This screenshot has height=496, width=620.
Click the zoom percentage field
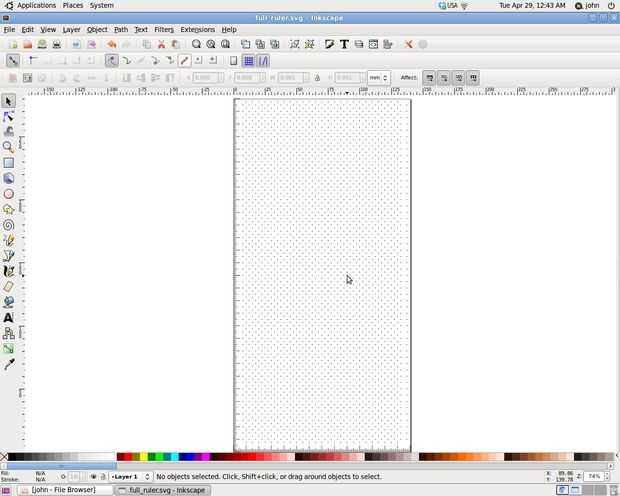click(594, 476)
